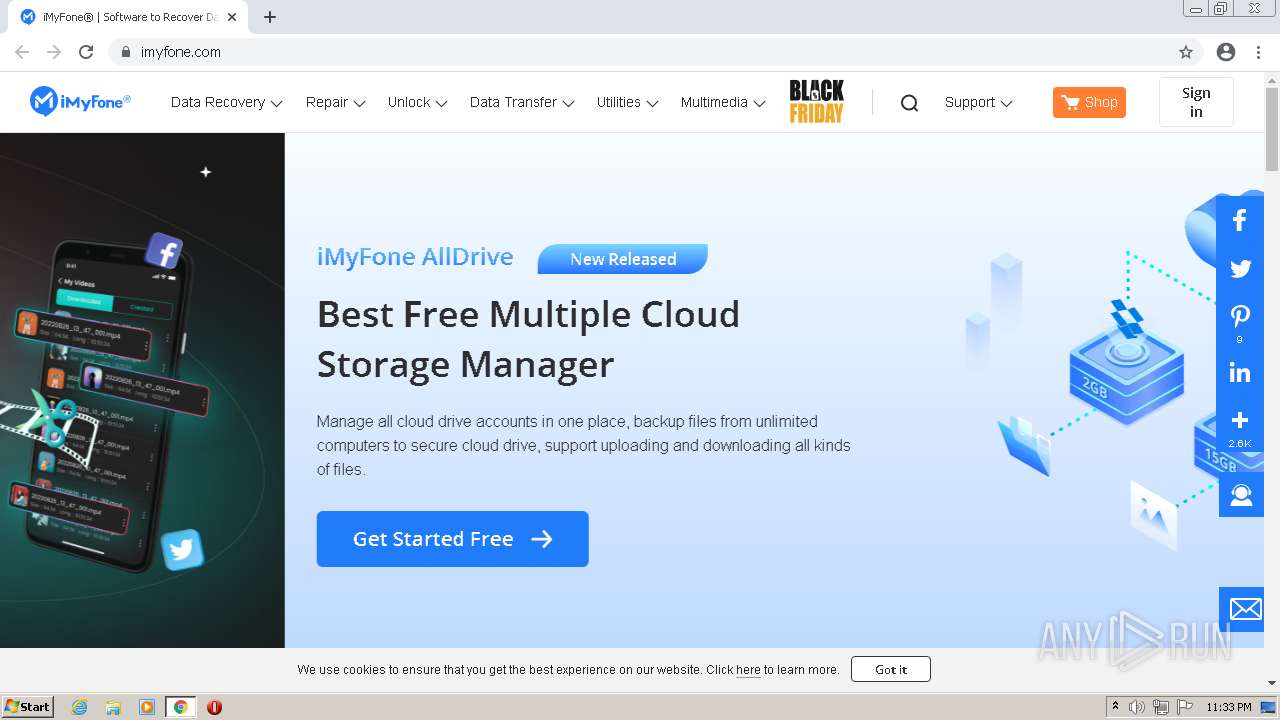This screenshot has width=1280, height=720.
Task: Click the taskbar clock showing 11:33 PM
Action: coord(1229,707)
